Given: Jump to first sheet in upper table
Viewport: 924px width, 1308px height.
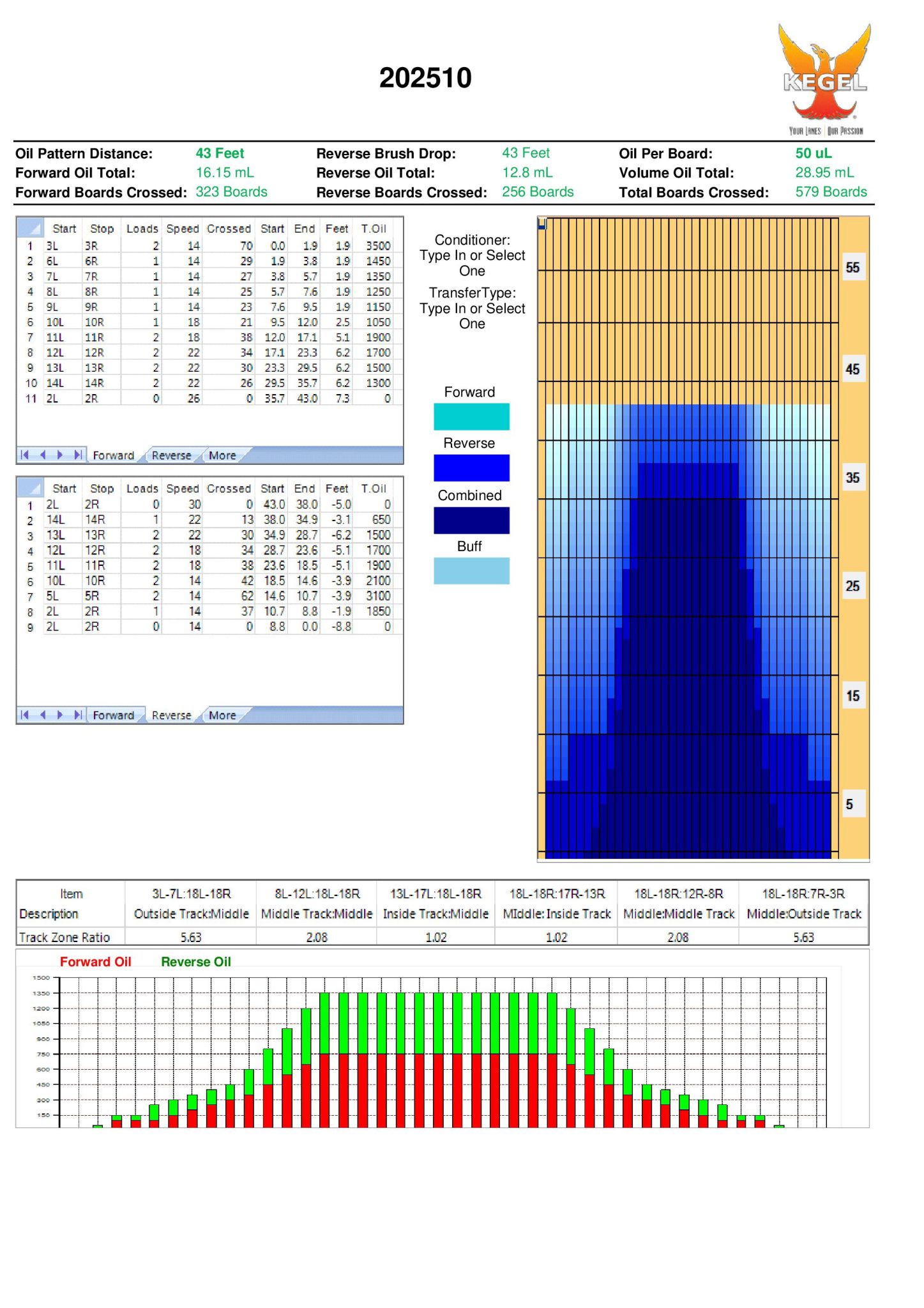Looking at the screenshot, I should pos(25,455).
